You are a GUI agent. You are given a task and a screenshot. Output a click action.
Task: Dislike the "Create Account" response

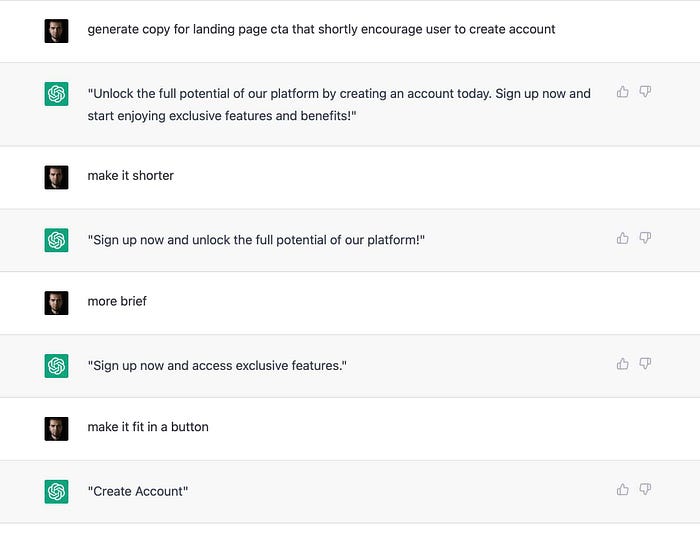coord(645,490)
